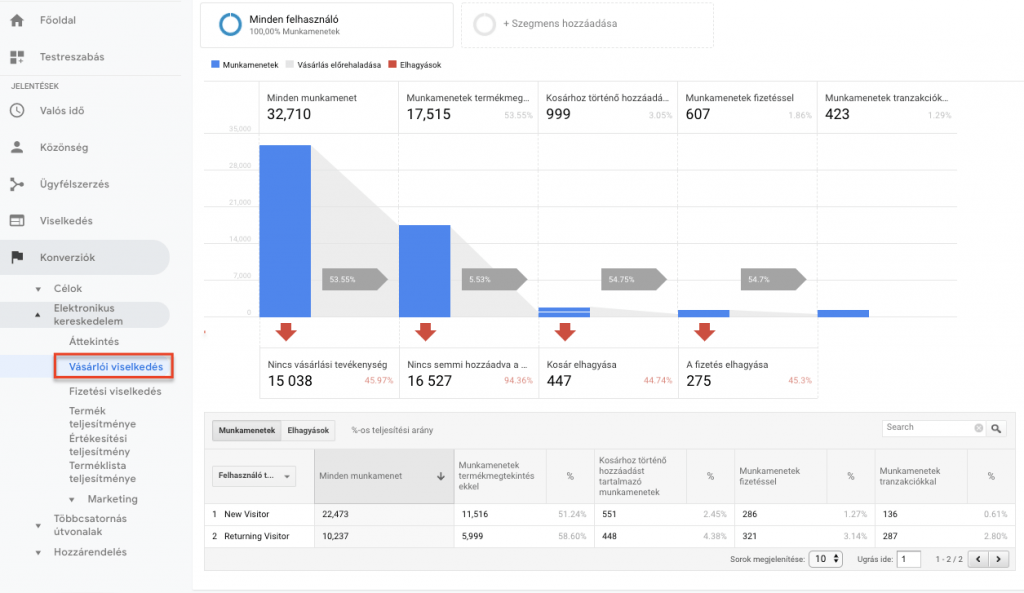Click the Konverziók flag icon
1024x593 pixels.
coord(17,257)
